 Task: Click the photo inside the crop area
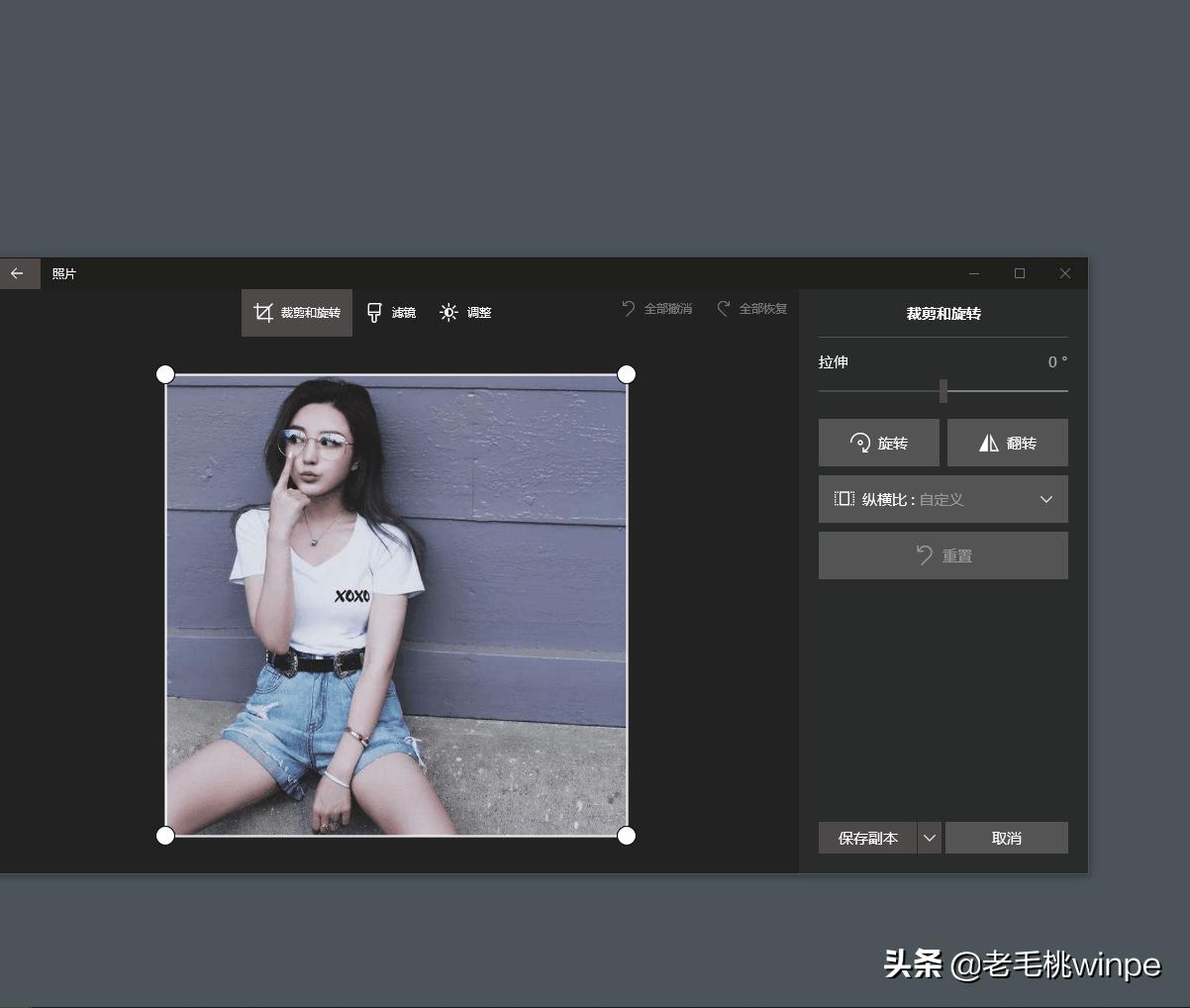pos(396,604)
